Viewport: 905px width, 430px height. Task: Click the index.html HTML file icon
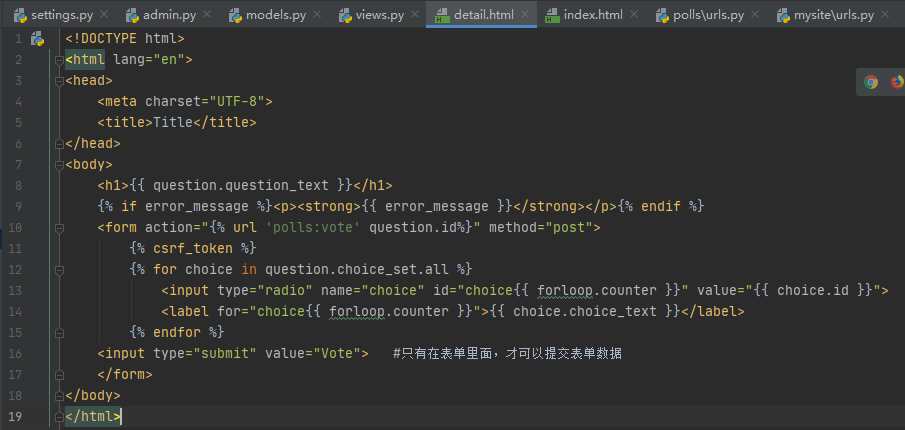(x=552, y=15)
